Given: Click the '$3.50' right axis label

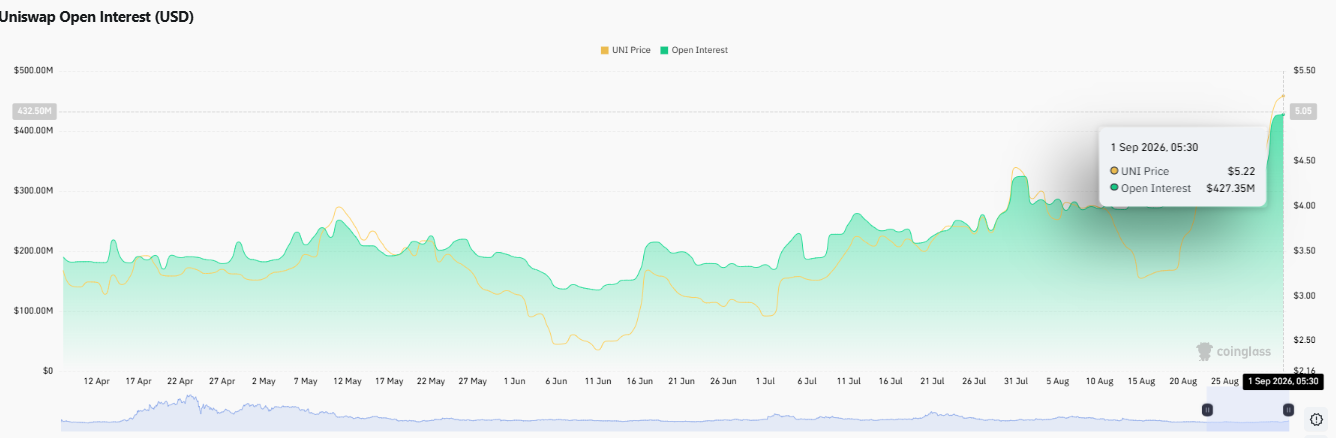Looking at the screenshot, I should 1304,250.
